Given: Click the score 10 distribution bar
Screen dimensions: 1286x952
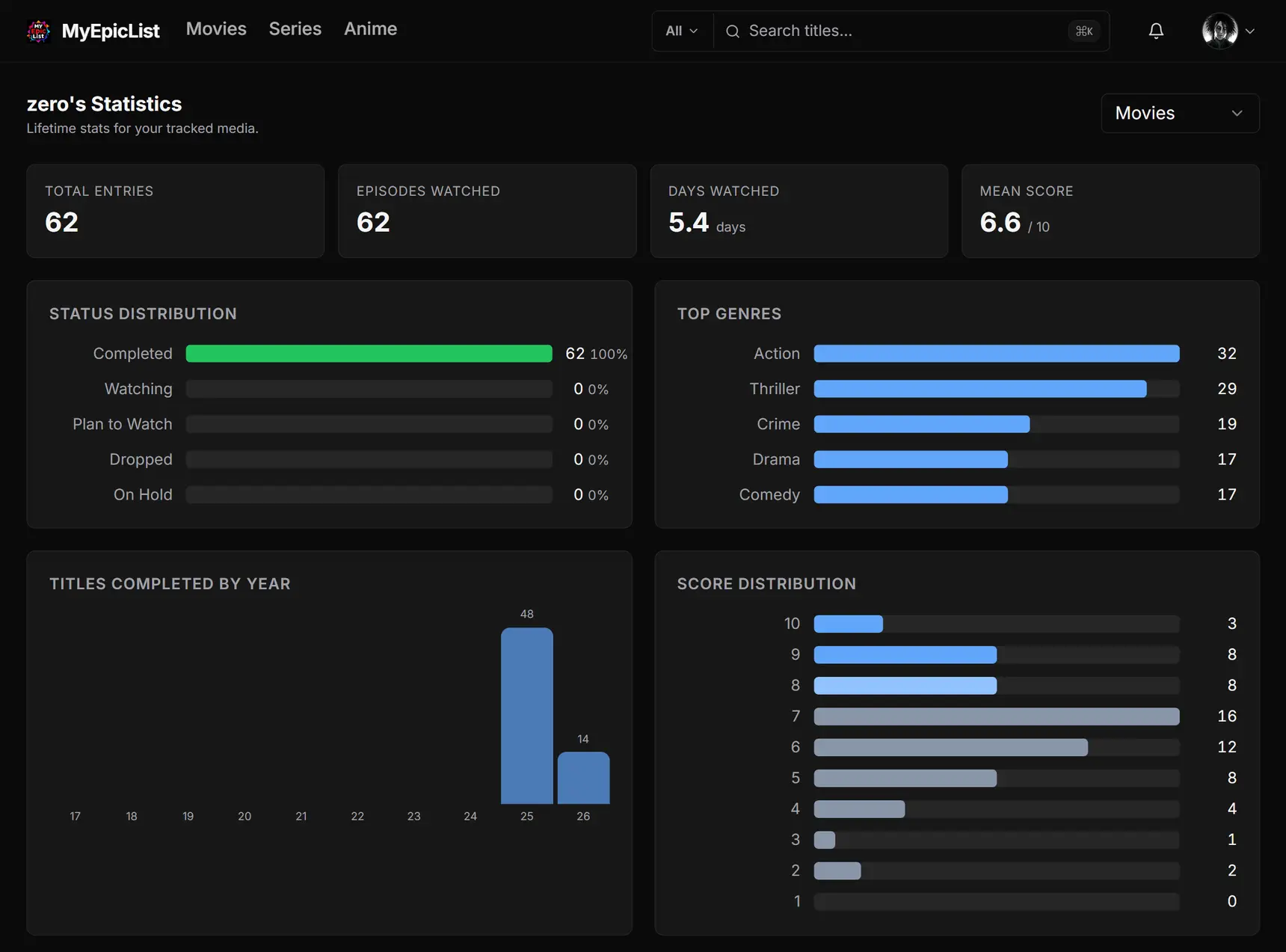Looking at the screenshot, I should 849,624.
